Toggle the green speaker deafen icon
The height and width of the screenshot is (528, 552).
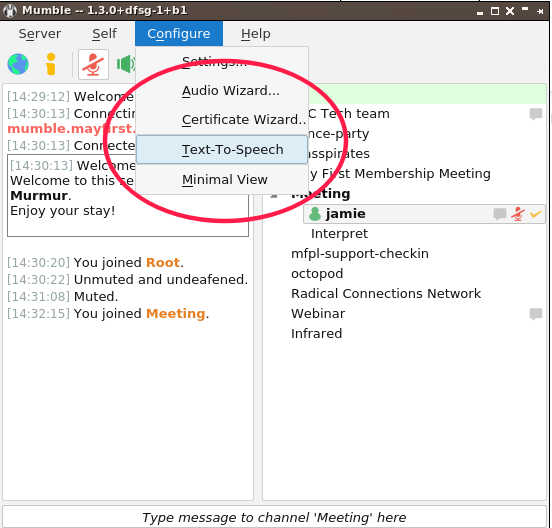126,64
